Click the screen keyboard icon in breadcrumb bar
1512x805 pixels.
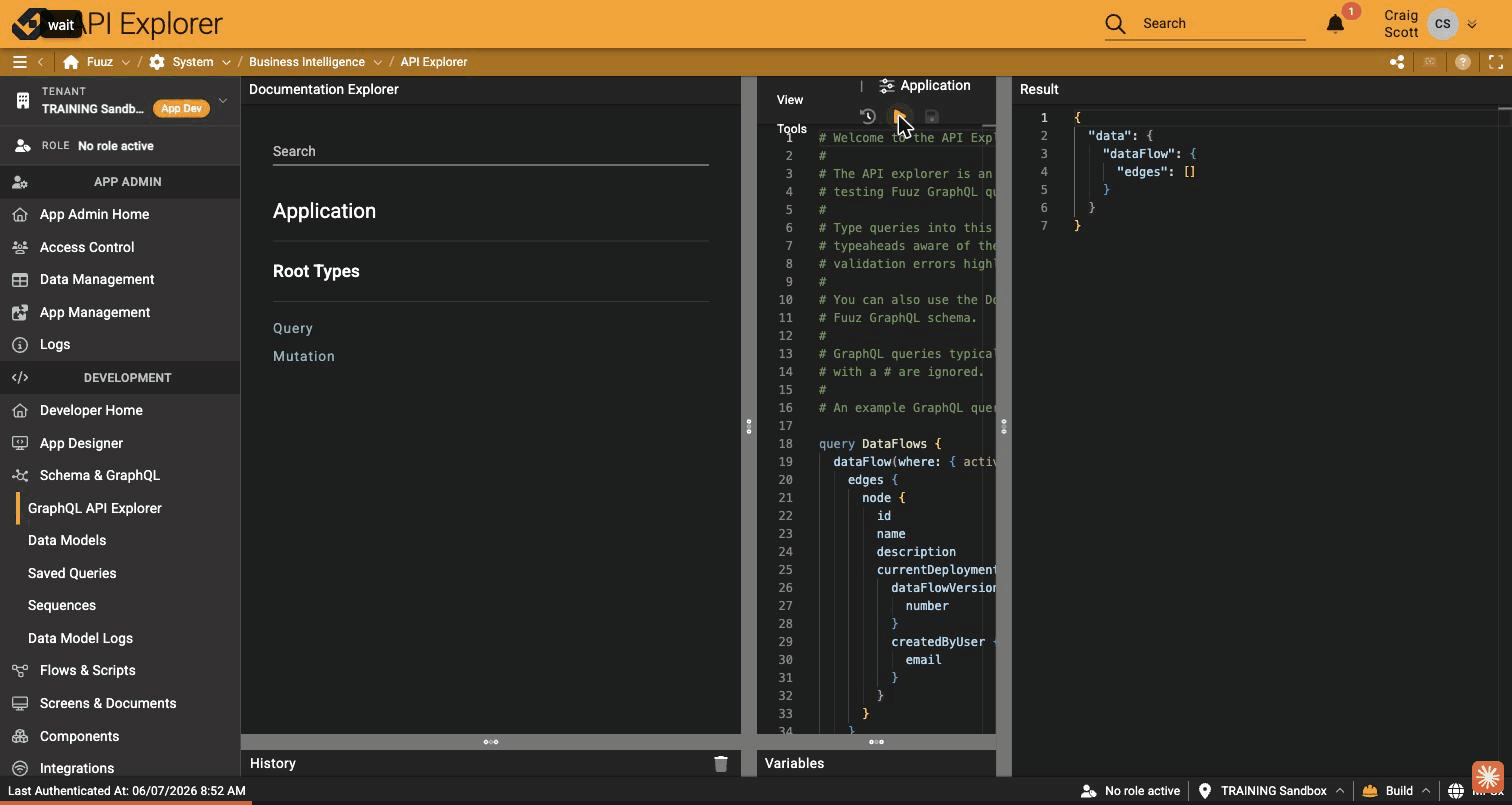pos(1430,62)
